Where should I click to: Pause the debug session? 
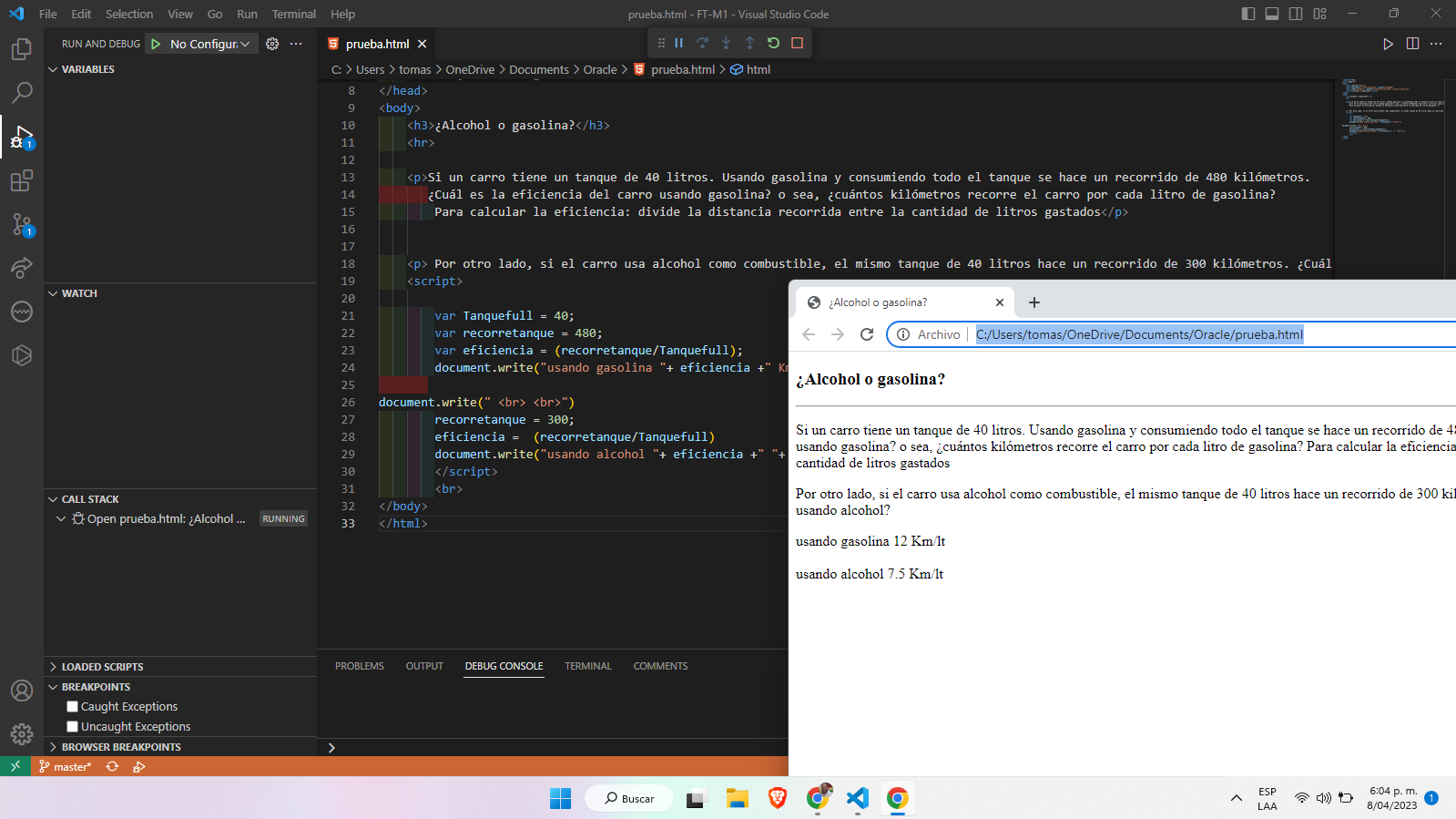(x=679, y=43)
